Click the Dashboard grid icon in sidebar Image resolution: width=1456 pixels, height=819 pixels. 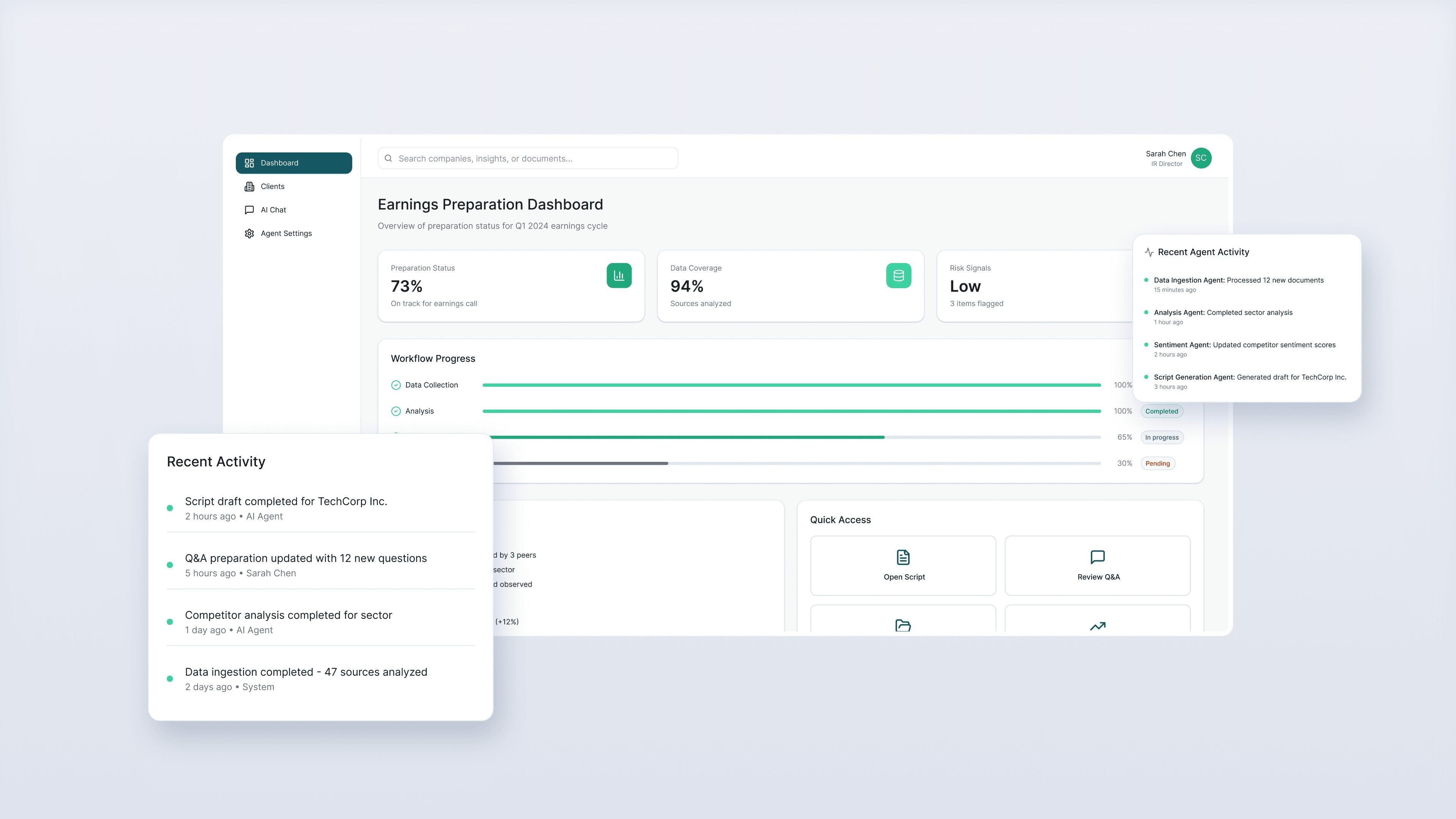click(x=249, y=163)
